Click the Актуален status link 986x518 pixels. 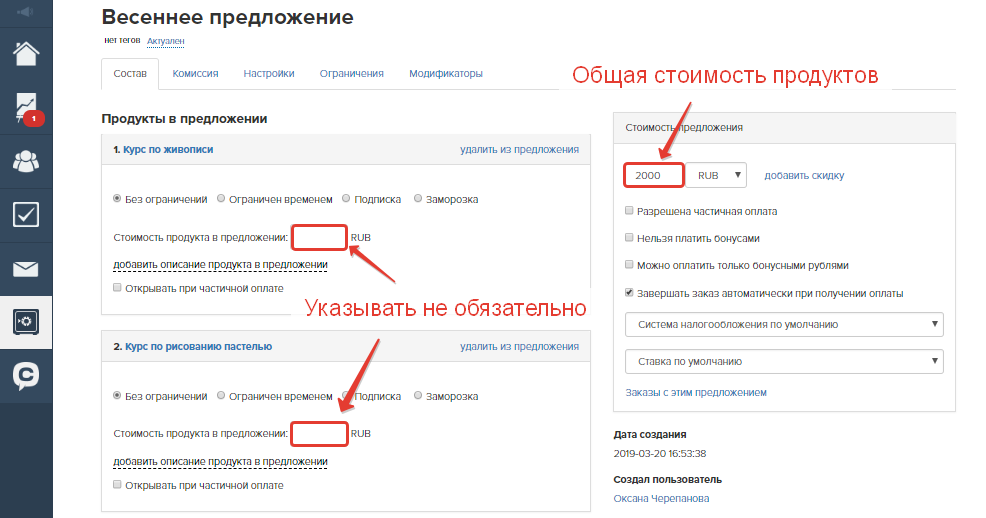[x=165, y=41]
